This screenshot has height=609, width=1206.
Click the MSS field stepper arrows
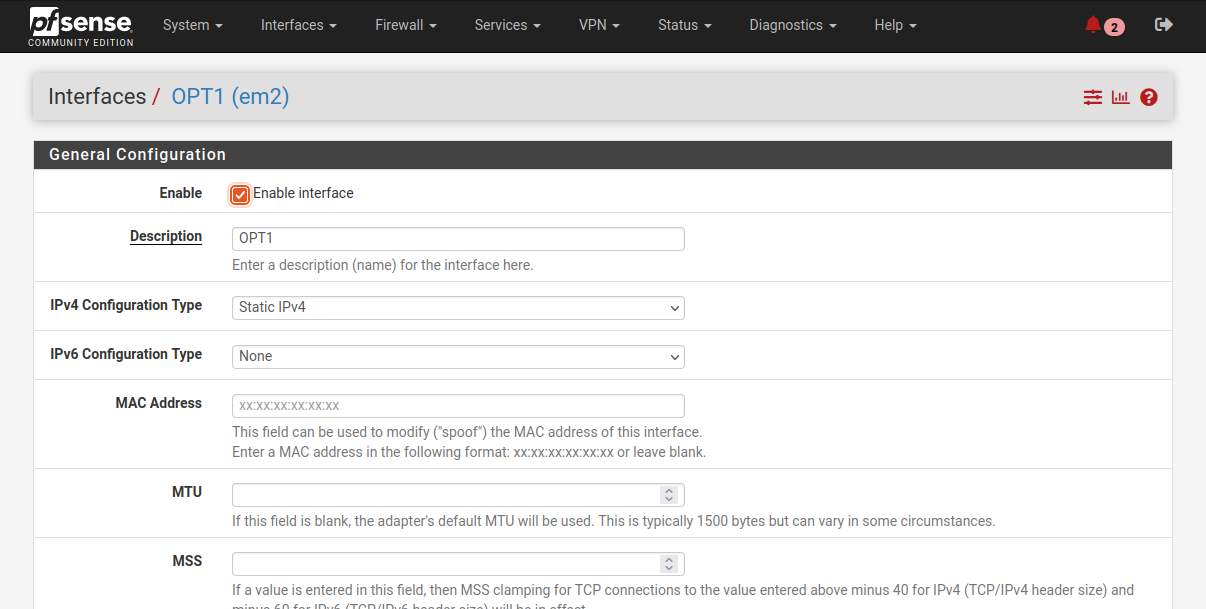[669, 564]
